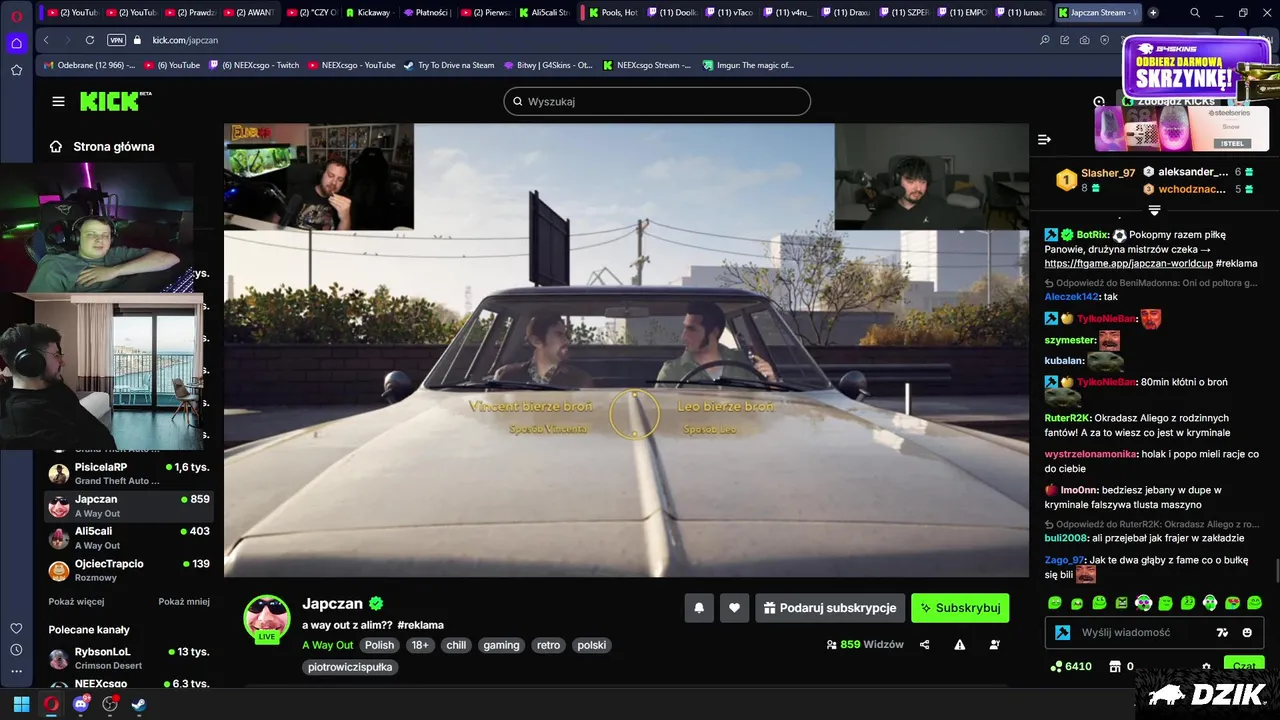Open the shop icon next to 0
This screenshot has height=720, width=1280.
click(x=1115, y=666)
